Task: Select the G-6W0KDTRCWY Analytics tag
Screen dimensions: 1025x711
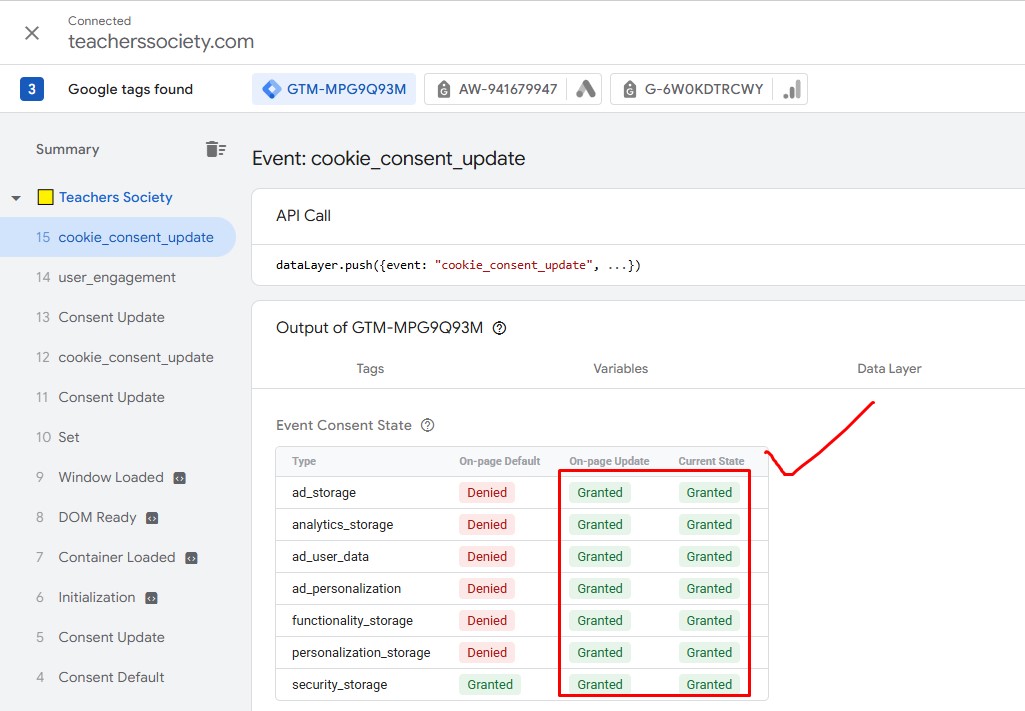Action: click(x=703, y=89)
